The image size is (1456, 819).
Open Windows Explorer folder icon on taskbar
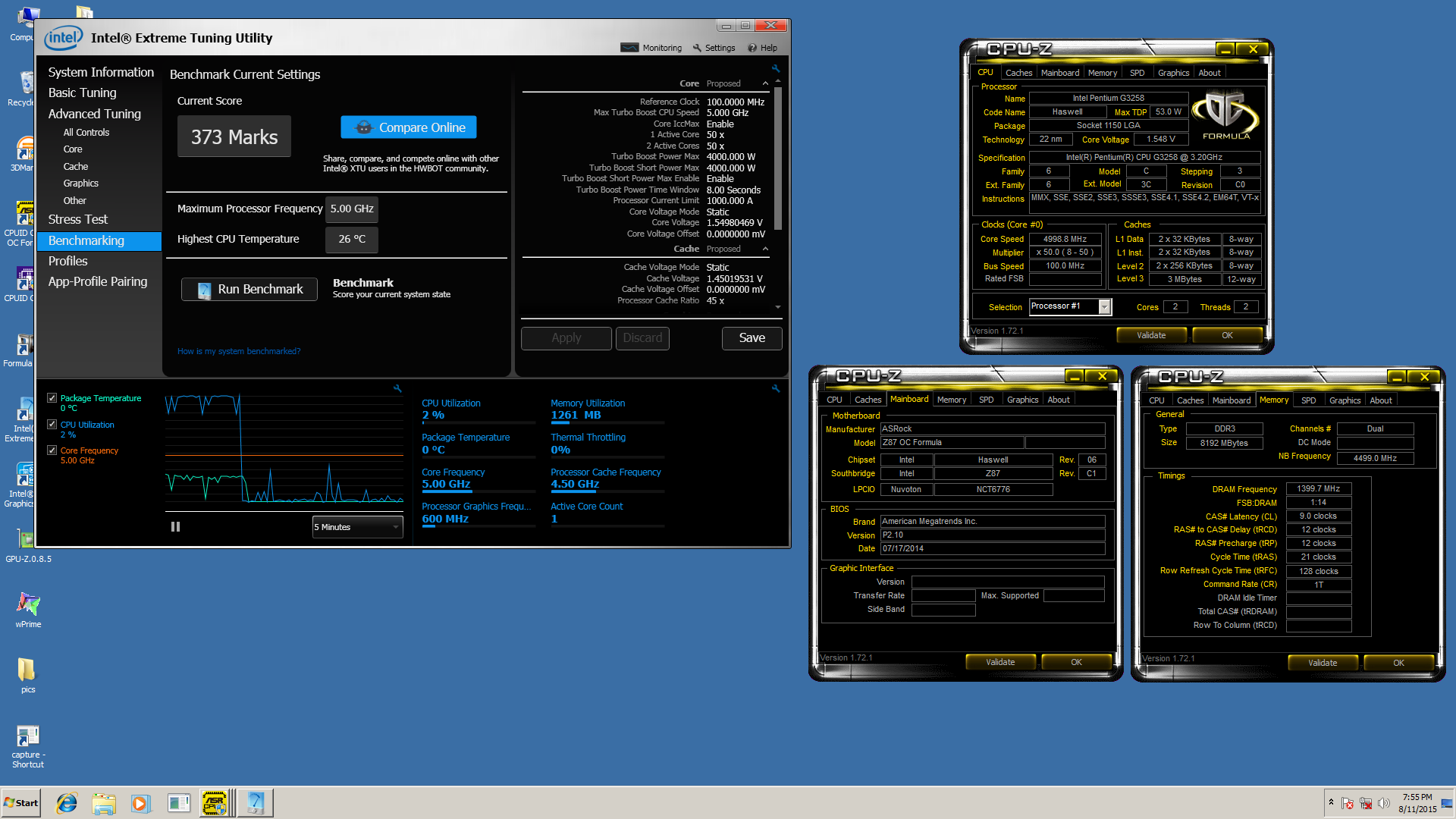point(104,803)
